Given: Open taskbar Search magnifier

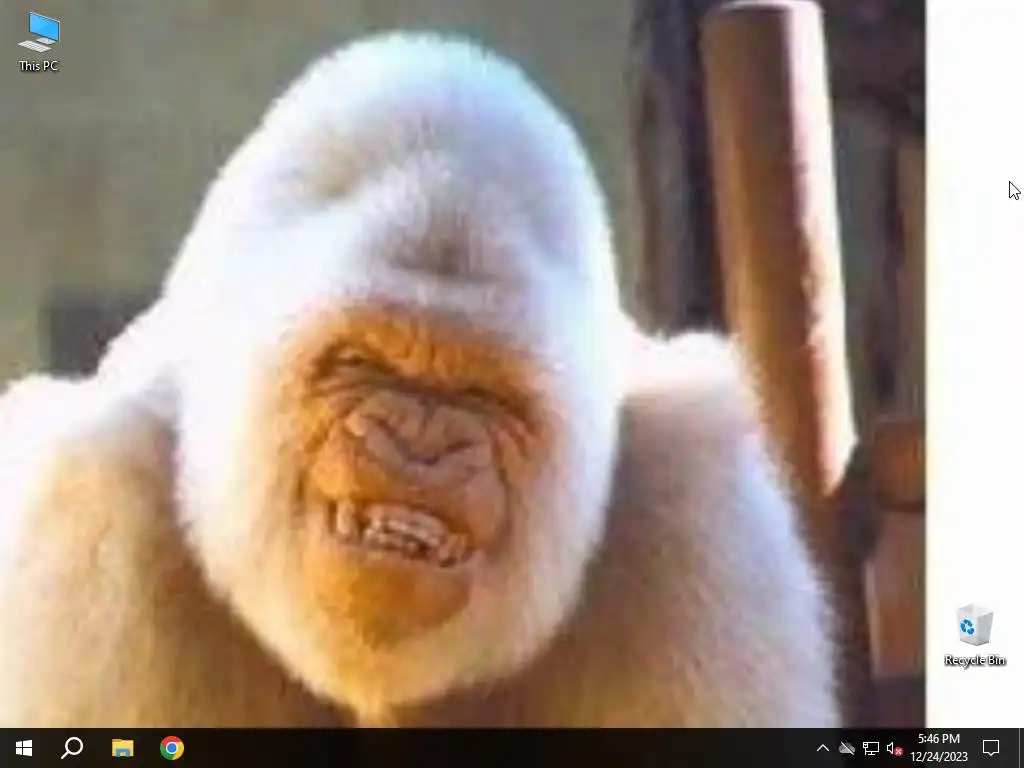Looking at the screenshot, I should point(72,748).
